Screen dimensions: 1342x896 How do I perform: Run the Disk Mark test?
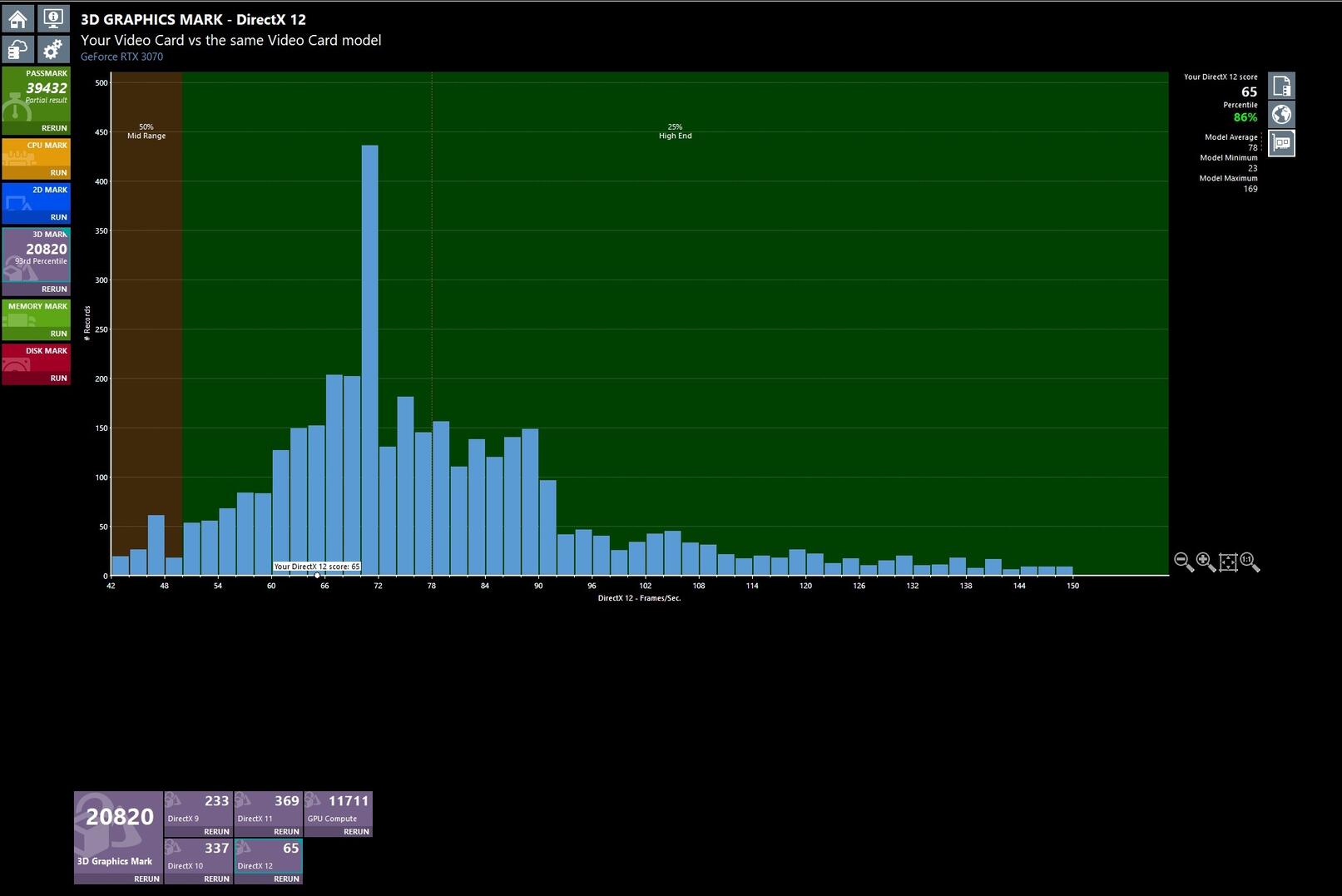point(58,379)
